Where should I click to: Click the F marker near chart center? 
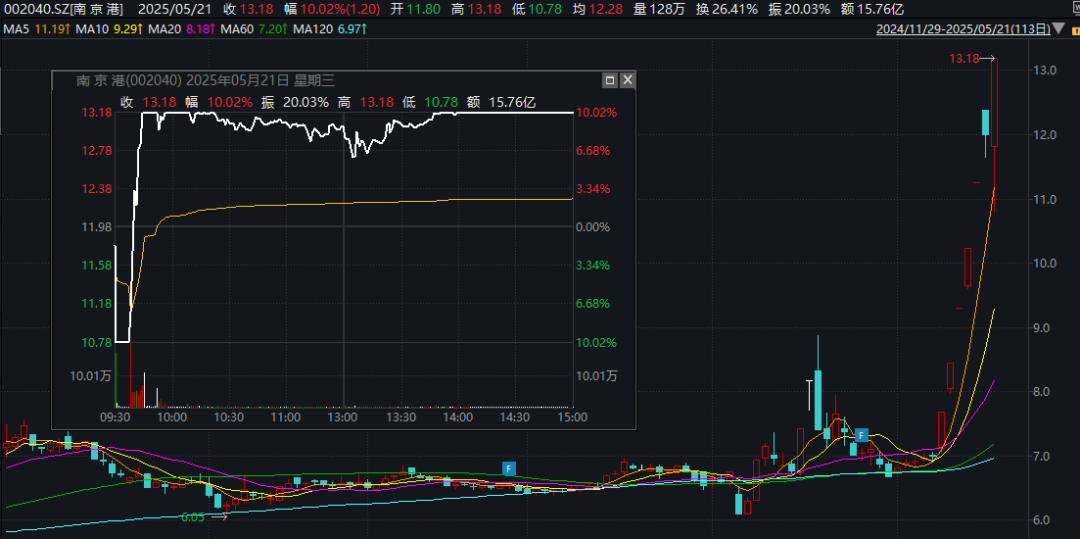pyautogui.click(x=508, y=468)
